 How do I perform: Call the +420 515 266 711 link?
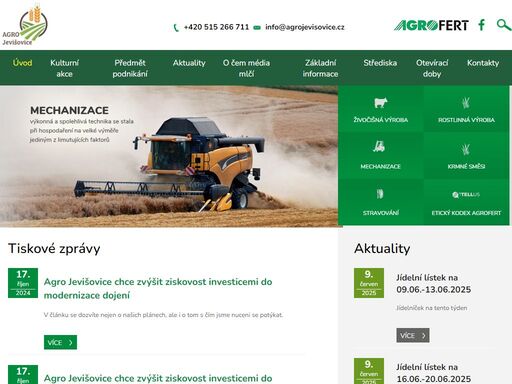[x=216, y=27]
